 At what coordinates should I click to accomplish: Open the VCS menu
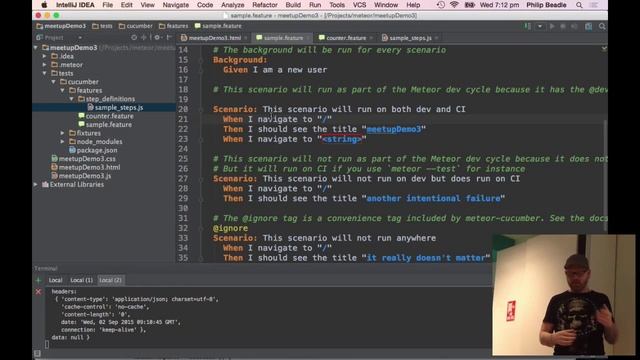pyautogui.click(x=359, y=5)
